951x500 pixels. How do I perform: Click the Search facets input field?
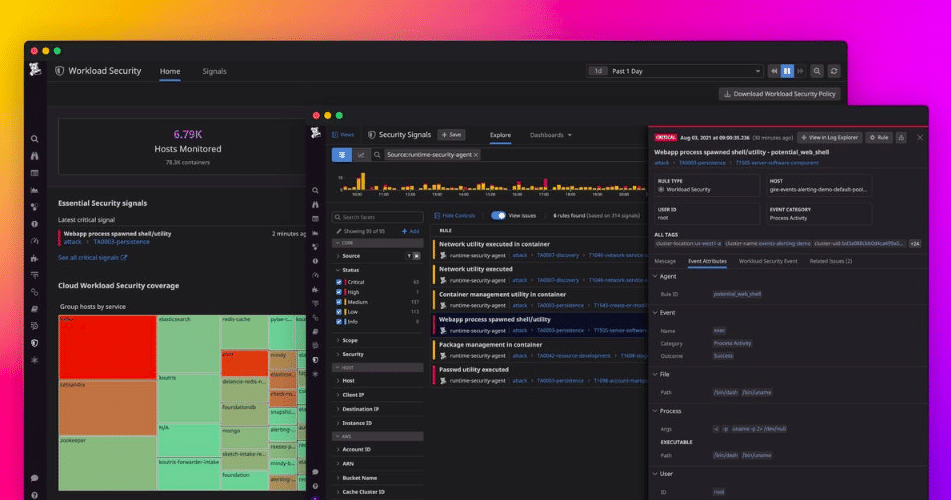[377, 217]
